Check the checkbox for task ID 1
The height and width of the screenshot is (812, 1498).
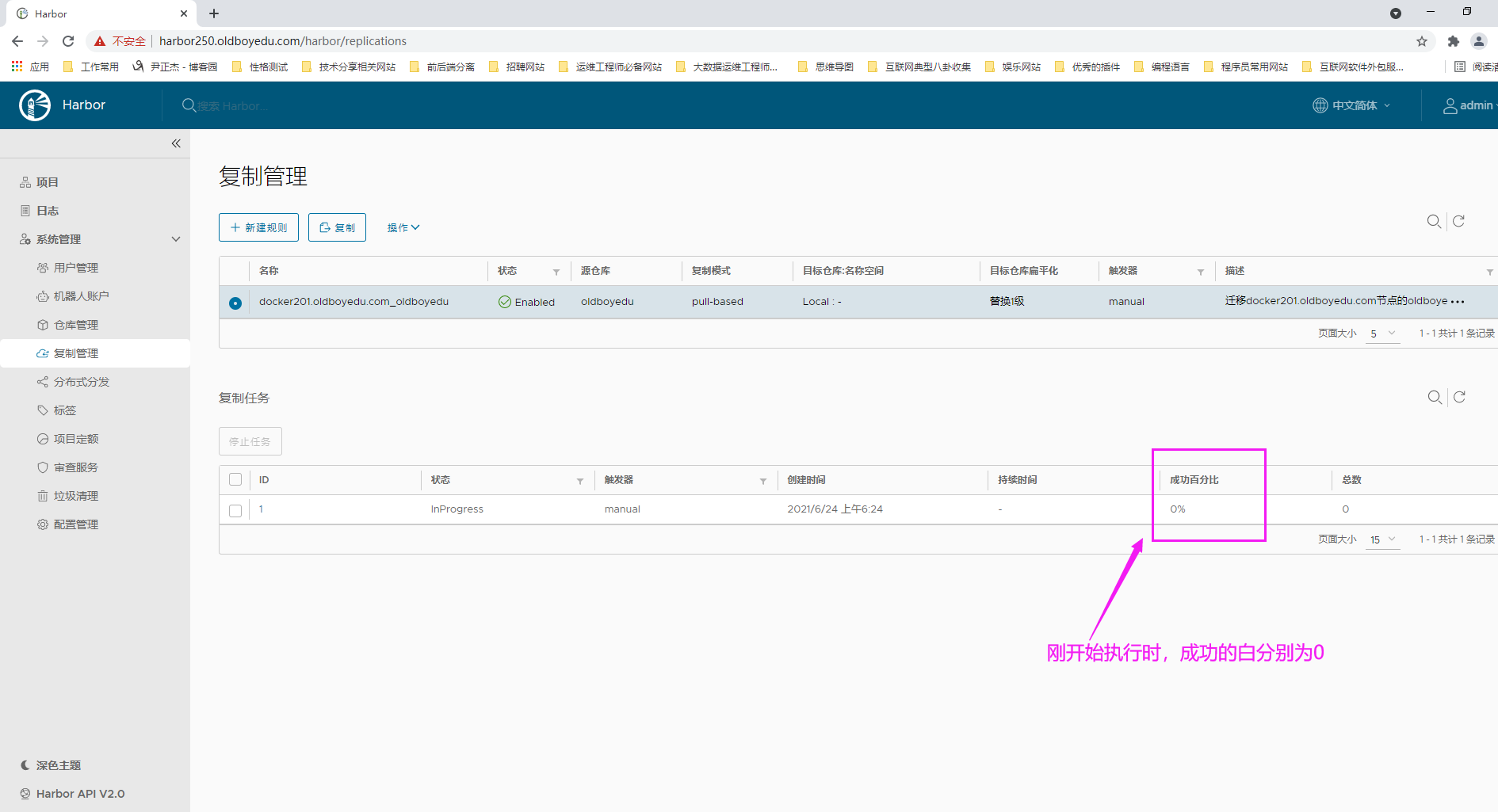[235, 510]
